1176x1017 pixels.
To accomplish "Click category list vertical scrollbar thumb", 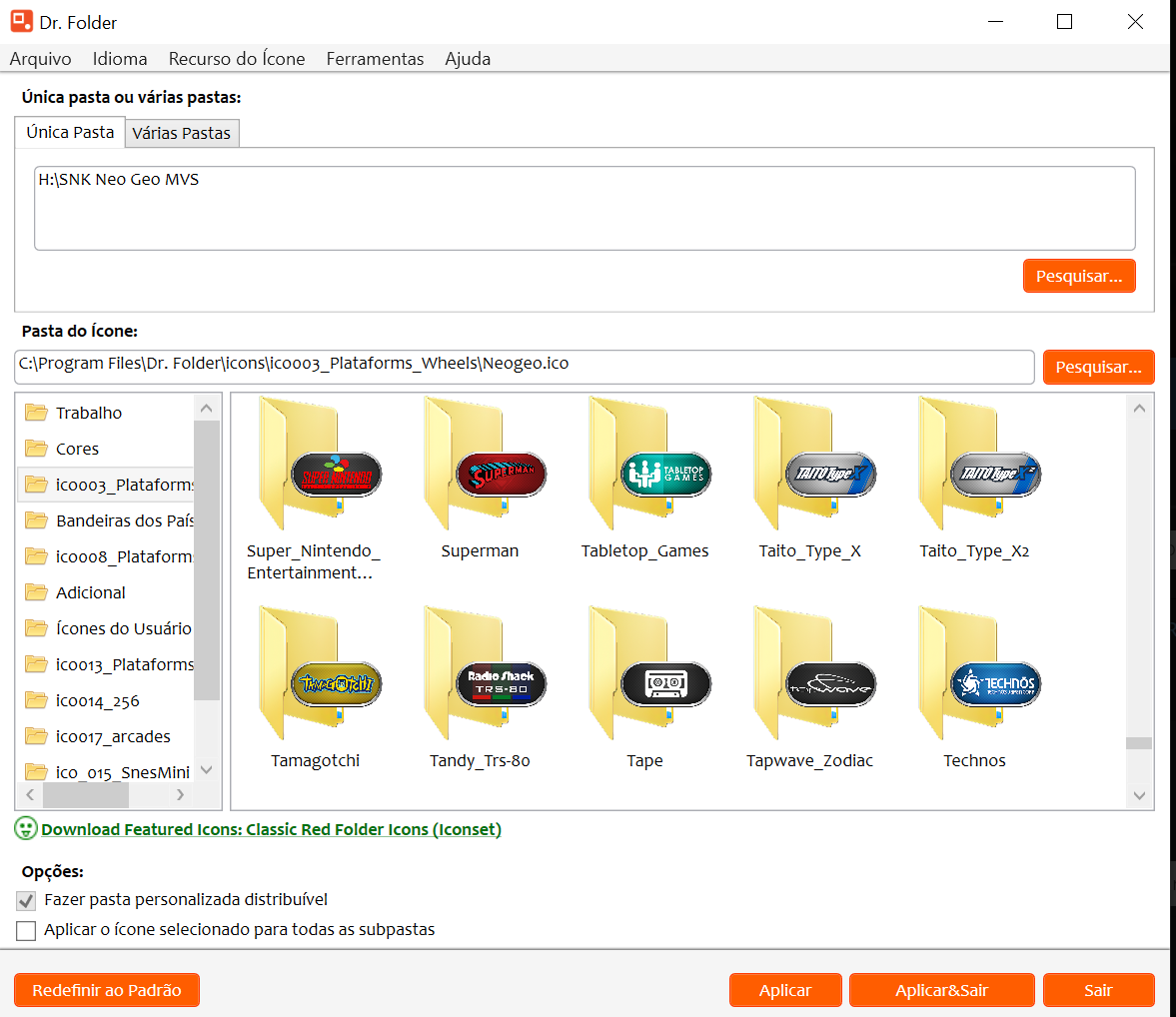I will [207, 560].
